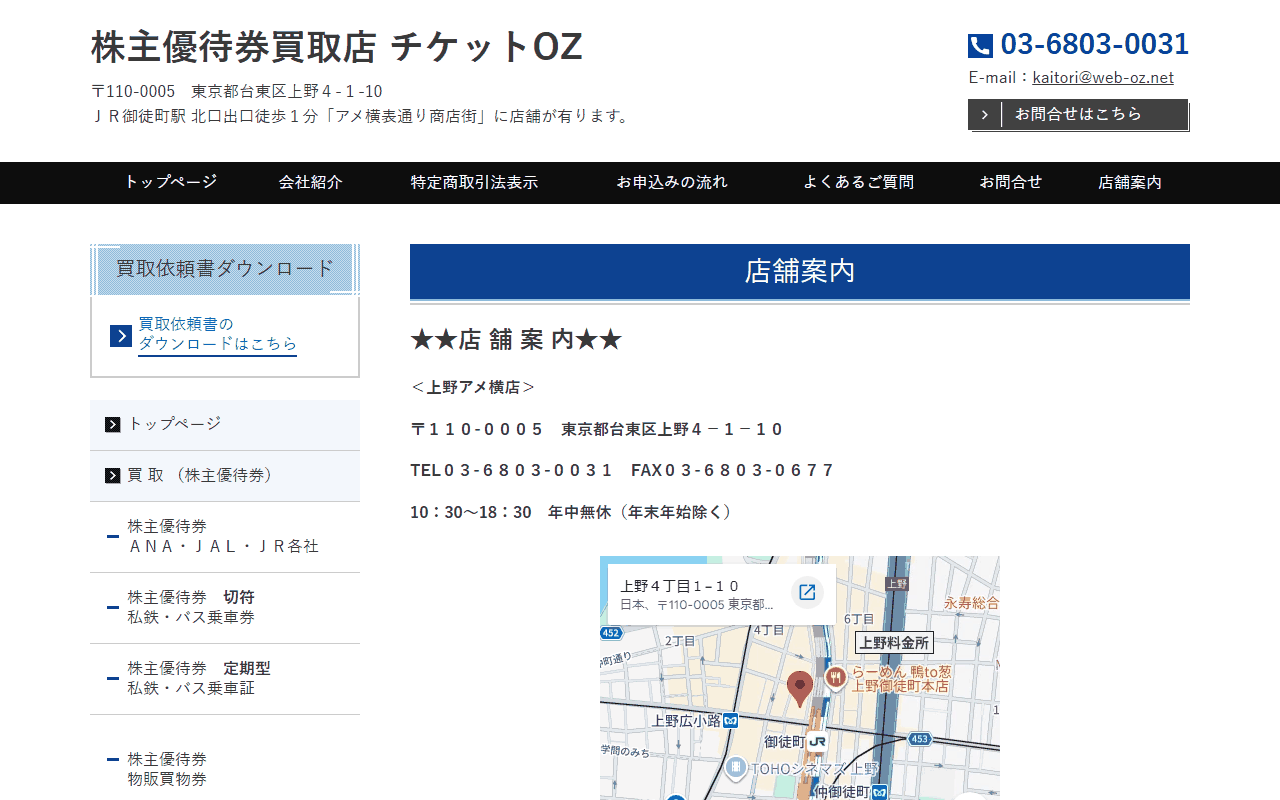Open the 買取依頼書のダウンロードはこちら link

click(x=217, y=334)
